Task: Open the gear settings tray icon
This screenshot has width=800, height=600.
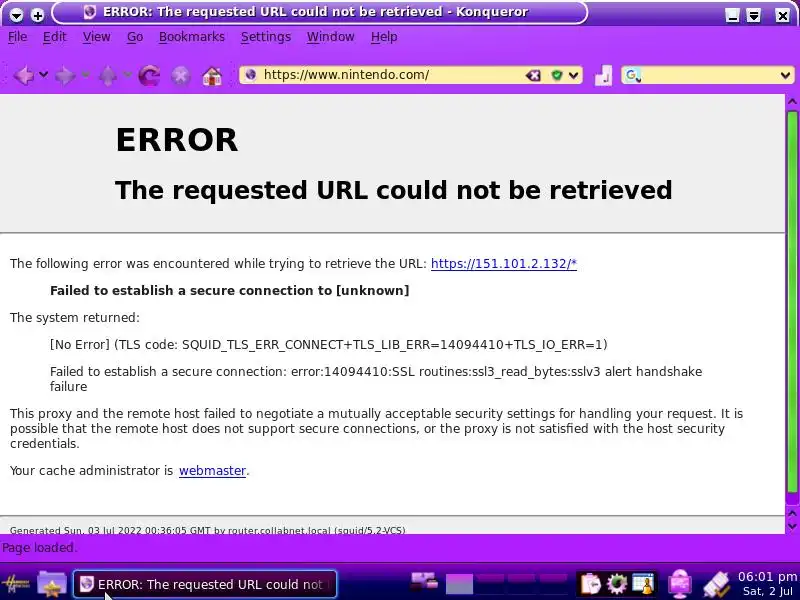Action: [x=617, y=584]
